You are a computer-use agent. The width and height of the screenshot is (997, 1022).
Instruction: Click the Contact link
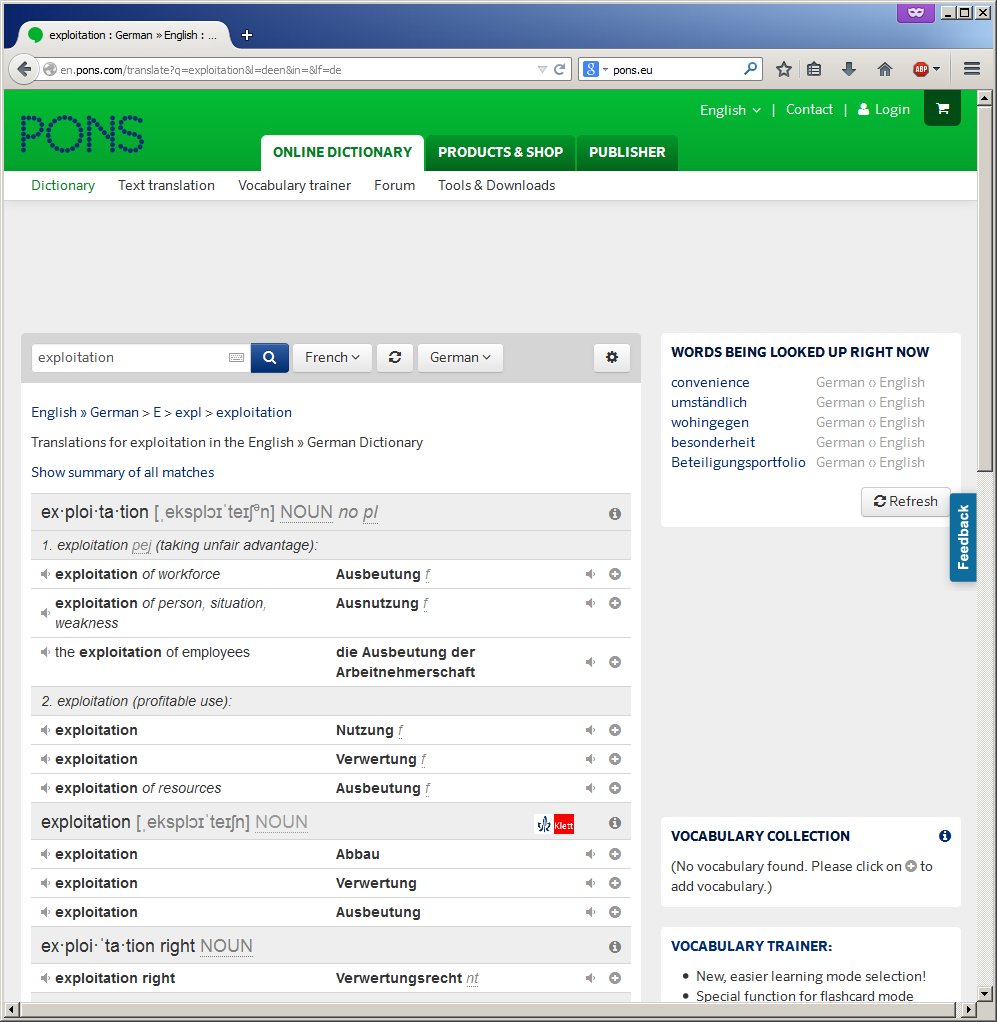(809, 110)
